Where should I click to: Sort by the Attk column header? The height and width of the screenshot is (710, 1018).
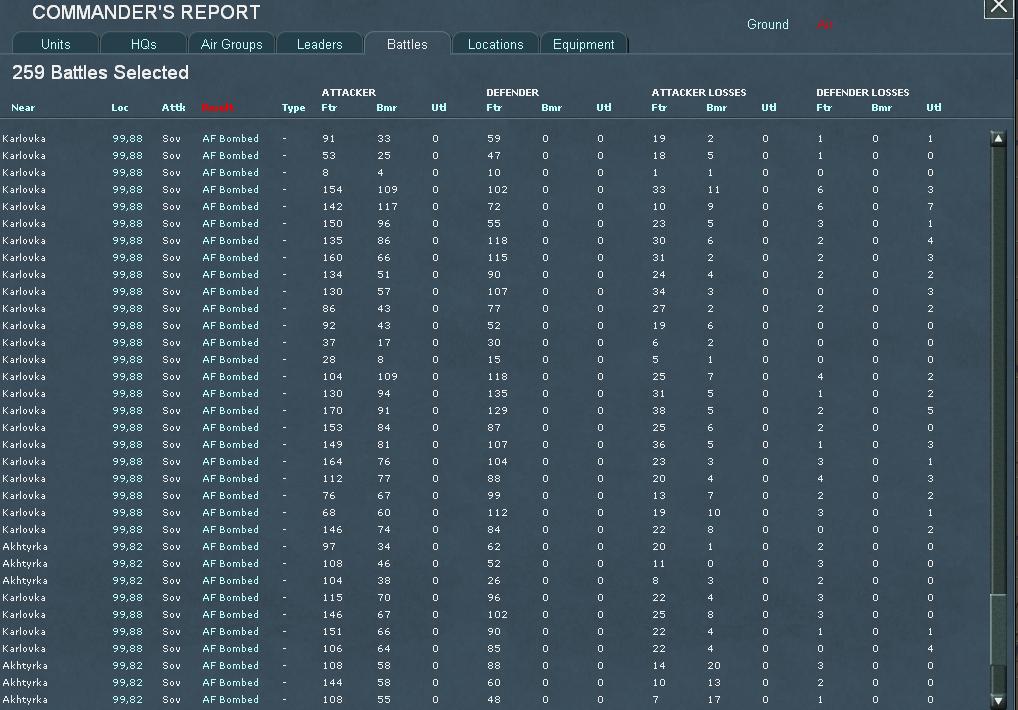173,108
